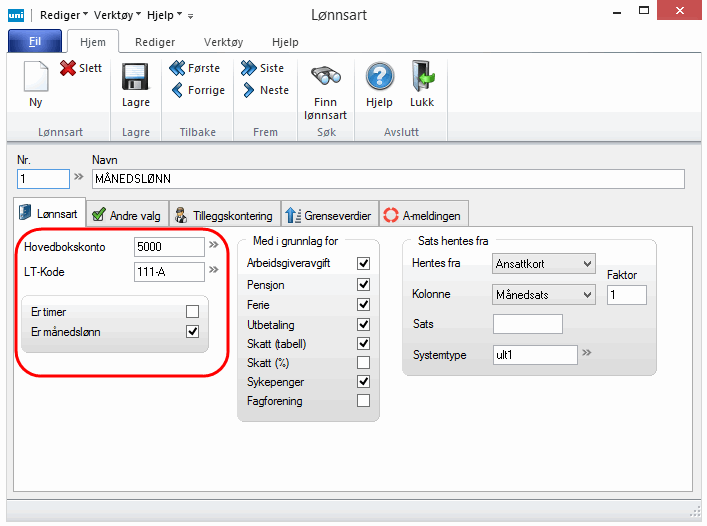Image resolution: width=707 pixels, height=526 pixels.
Task: Toggle the Fagforening checkbox
Action: 363,401
